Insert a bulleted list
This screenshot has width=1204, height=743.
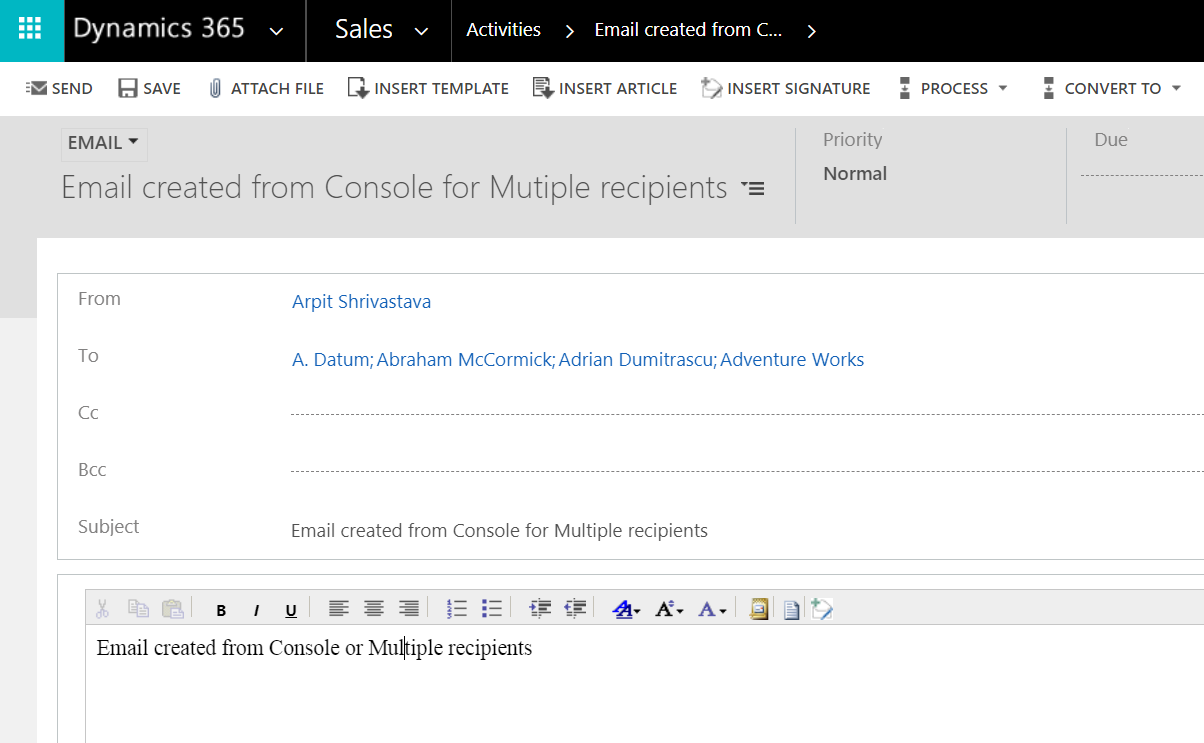(491, 608)
